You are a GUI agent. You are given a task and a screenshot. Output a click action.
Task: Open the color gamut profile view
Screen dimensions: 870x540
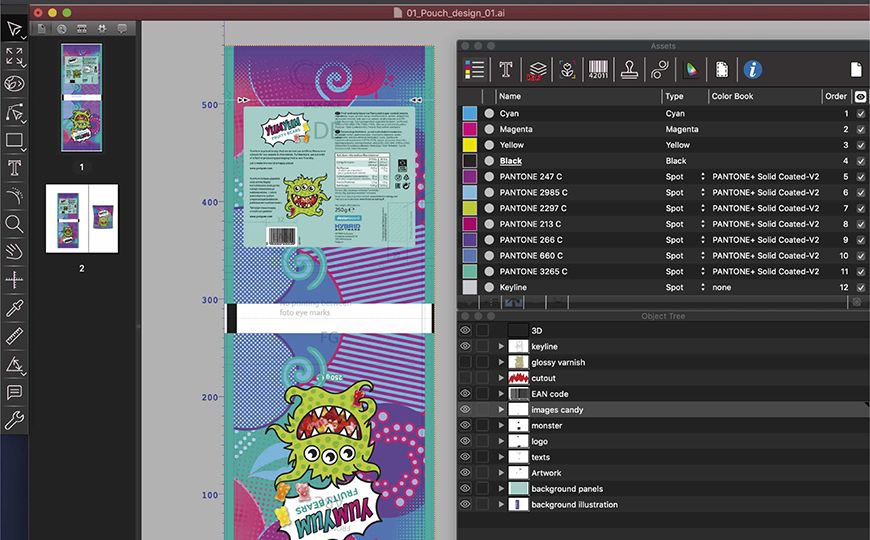[691, 70]
